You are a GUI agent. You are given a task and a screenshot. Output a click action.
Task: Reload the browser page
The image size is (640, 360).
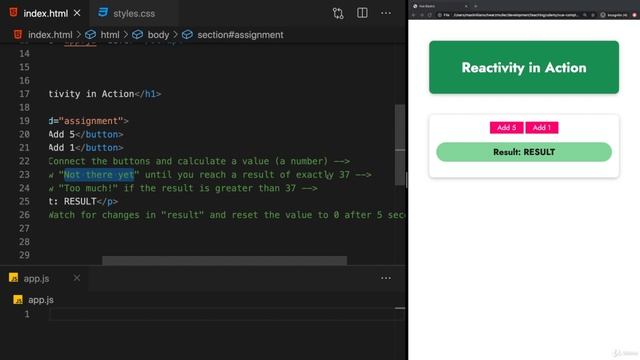430,15
